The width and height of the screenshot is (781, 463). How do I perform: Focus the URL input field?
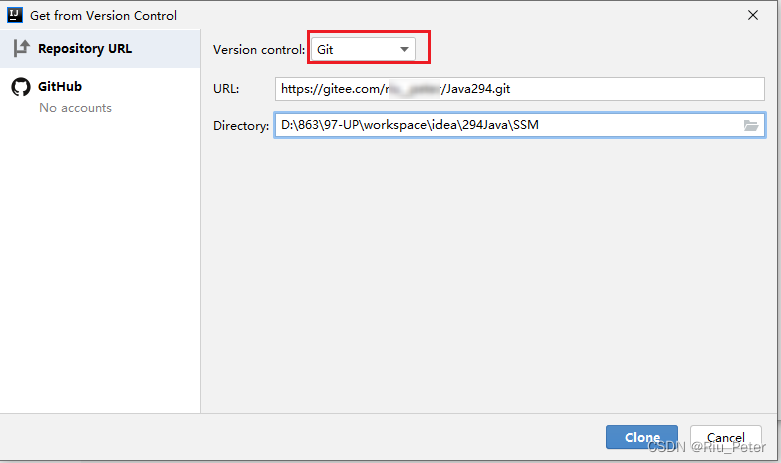[x=520, y=89]
